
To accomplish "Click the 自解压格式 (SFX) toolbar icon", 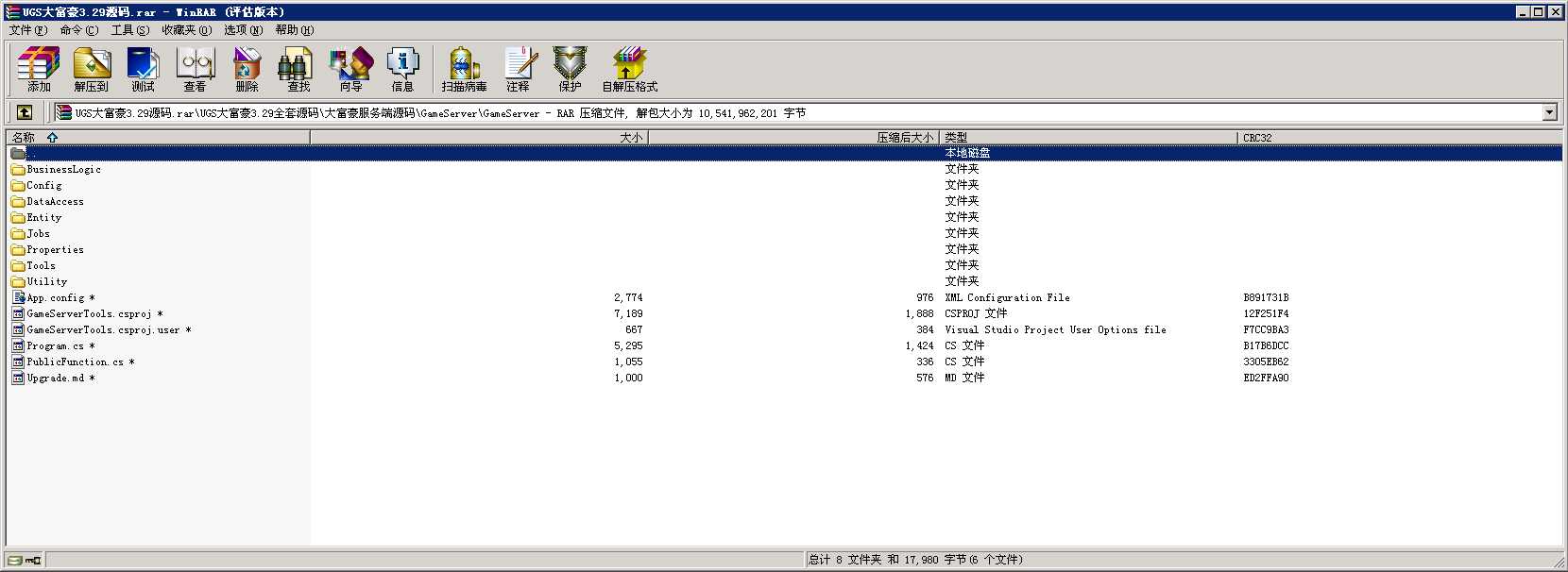I will click(x=629, y=69).
